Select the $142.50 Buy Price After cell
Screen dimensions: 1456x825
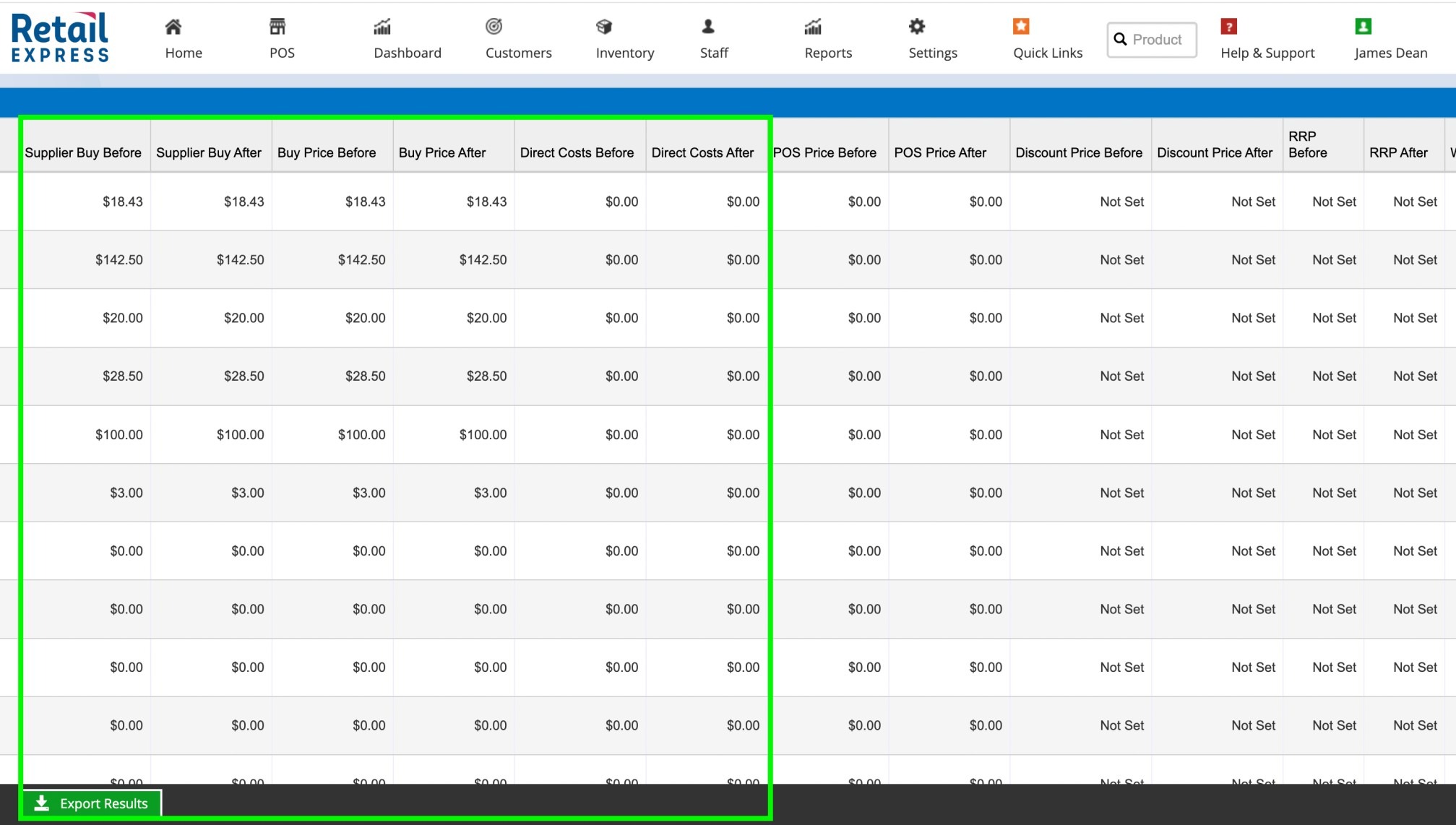point(483,259)
